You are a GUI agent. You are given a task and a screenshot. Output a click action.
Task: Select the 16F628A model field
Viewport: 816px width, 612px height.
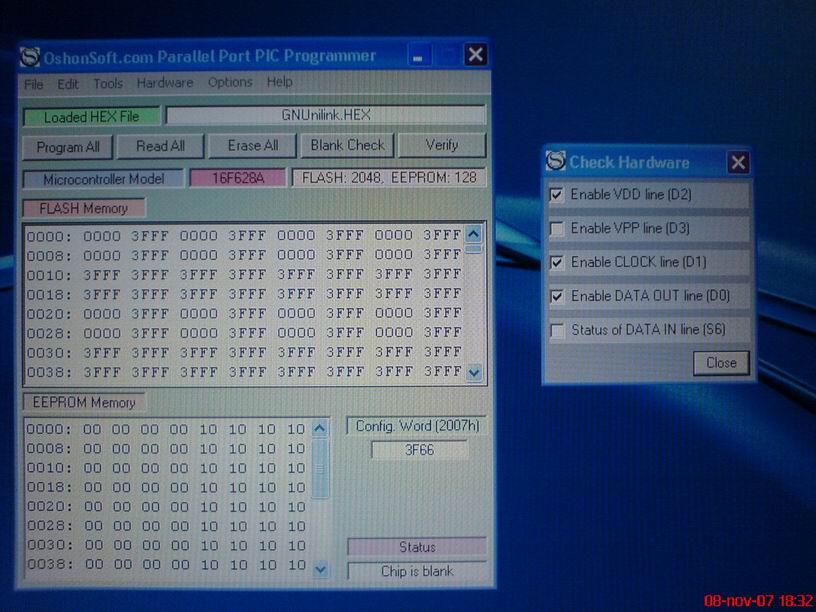click(x=238, y=178)
